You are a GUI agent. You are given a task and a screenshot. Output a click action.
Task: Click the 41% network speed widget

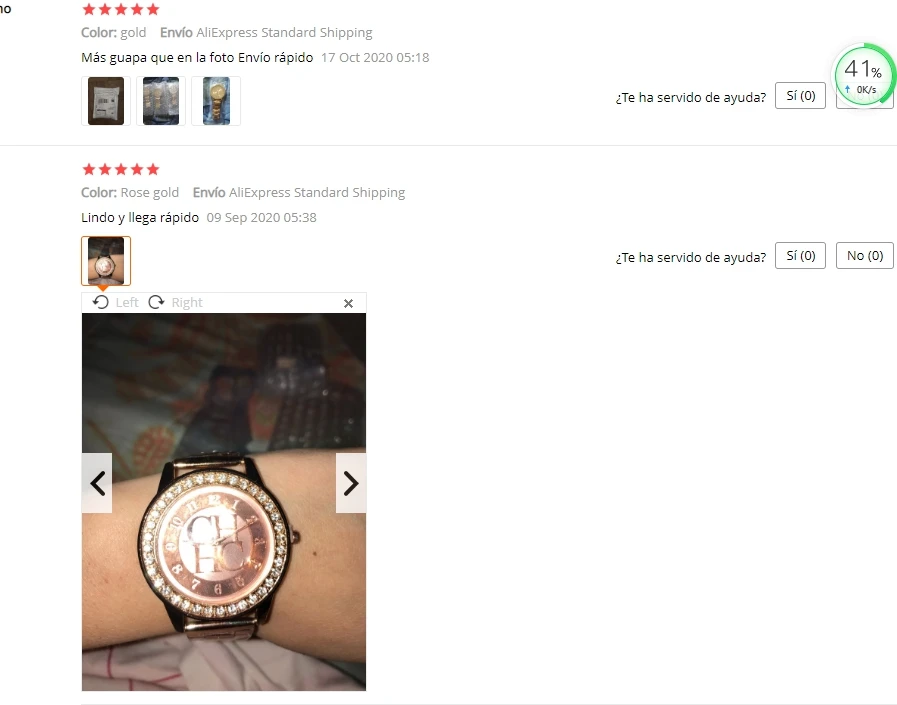coord(864,74)
